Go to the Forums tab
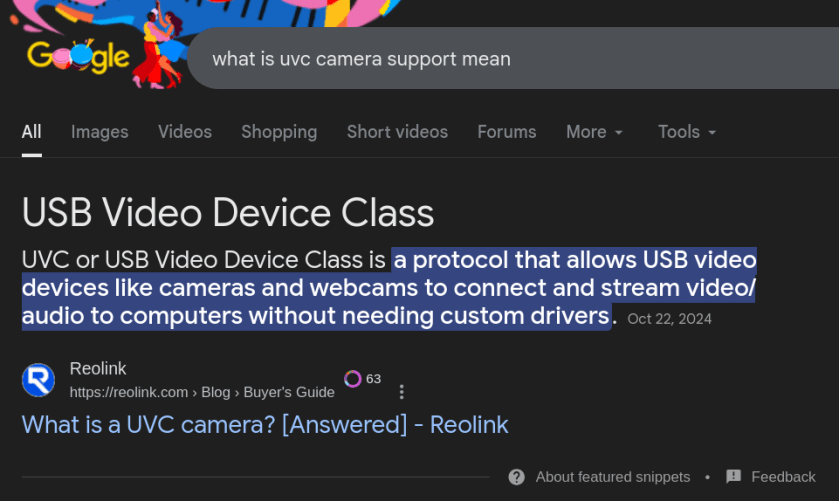The height and width of the screenshot is (501, 839). 507,132
